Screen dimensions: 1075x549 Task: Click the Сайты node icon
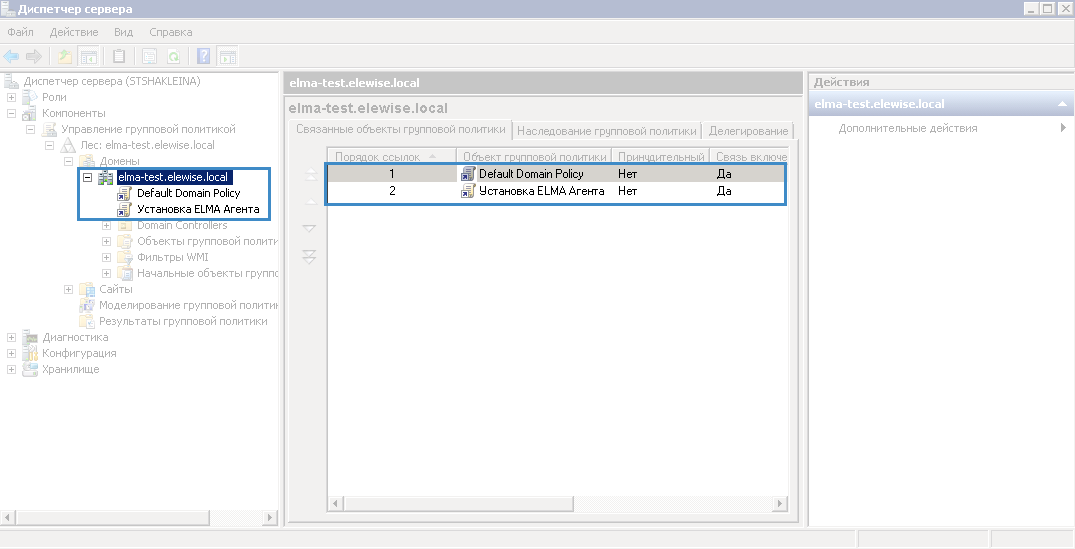click(x=87, y=289)
